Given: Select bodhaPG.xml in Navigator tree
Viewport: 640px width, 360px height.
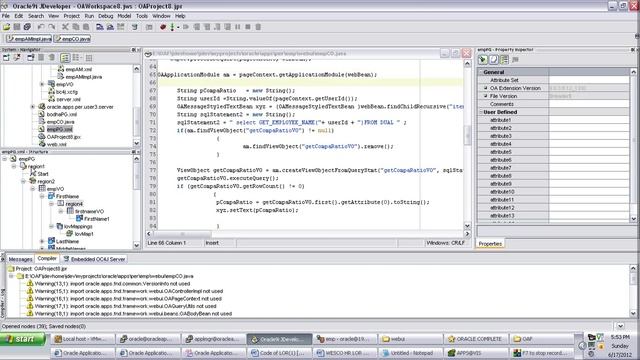Looking at the screenshot, I should point(62,114).
